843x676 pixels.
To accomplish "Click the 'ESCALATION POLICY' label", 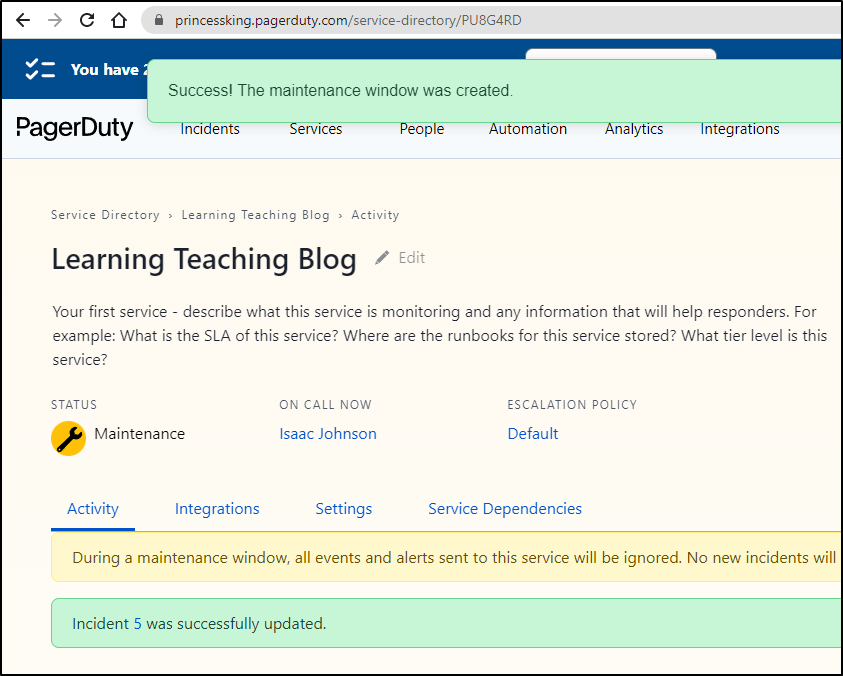I will pos(572,405).
